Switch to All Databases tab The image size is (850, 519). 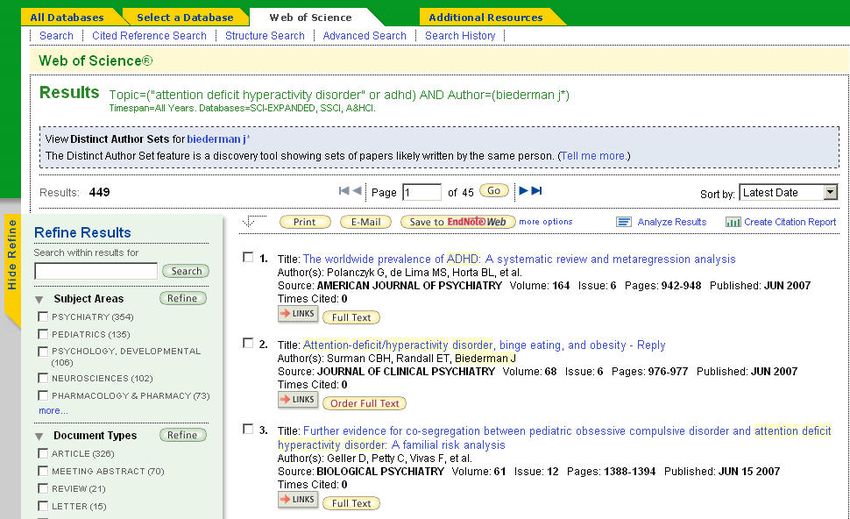coord(67,17)
